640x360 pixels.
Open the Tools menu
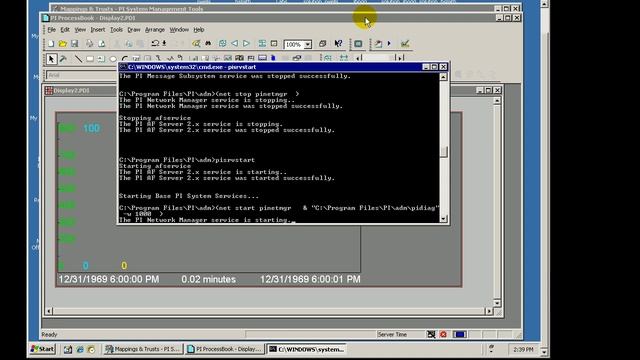[x=116, y=30]
